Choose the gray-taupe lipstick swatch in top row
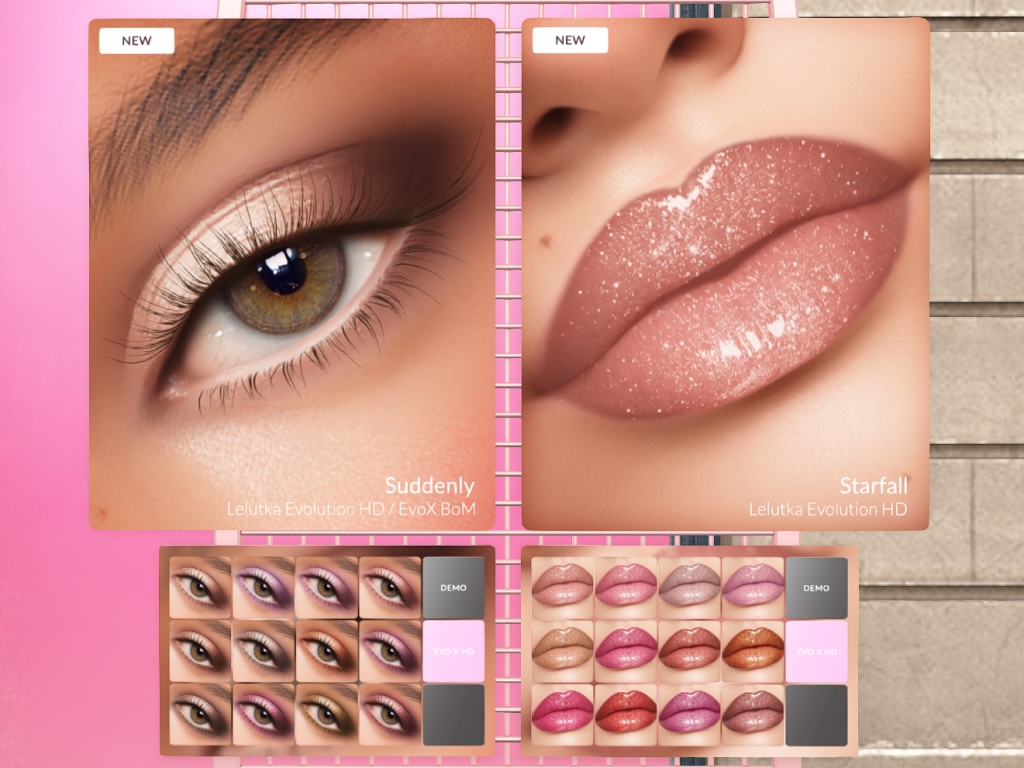 [x=689, y=588]
